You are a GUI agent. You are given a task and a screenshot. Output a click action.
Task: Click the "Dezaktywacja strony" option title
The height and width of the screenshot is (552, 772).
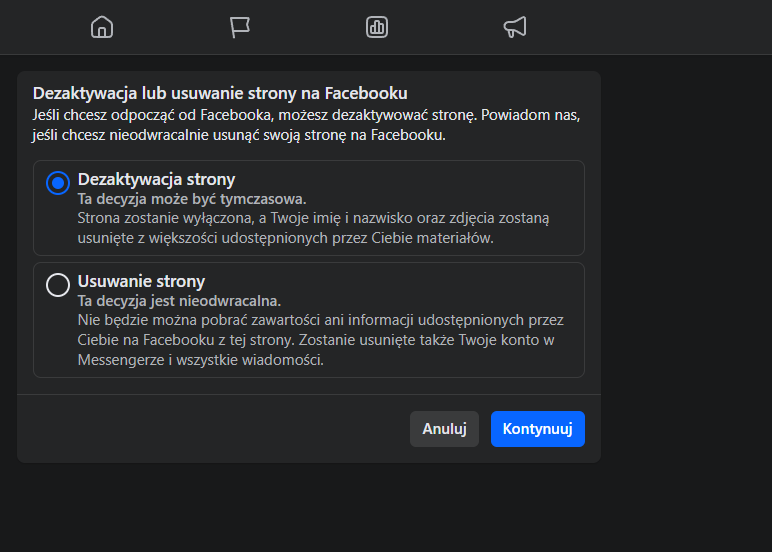pos(156,180)
